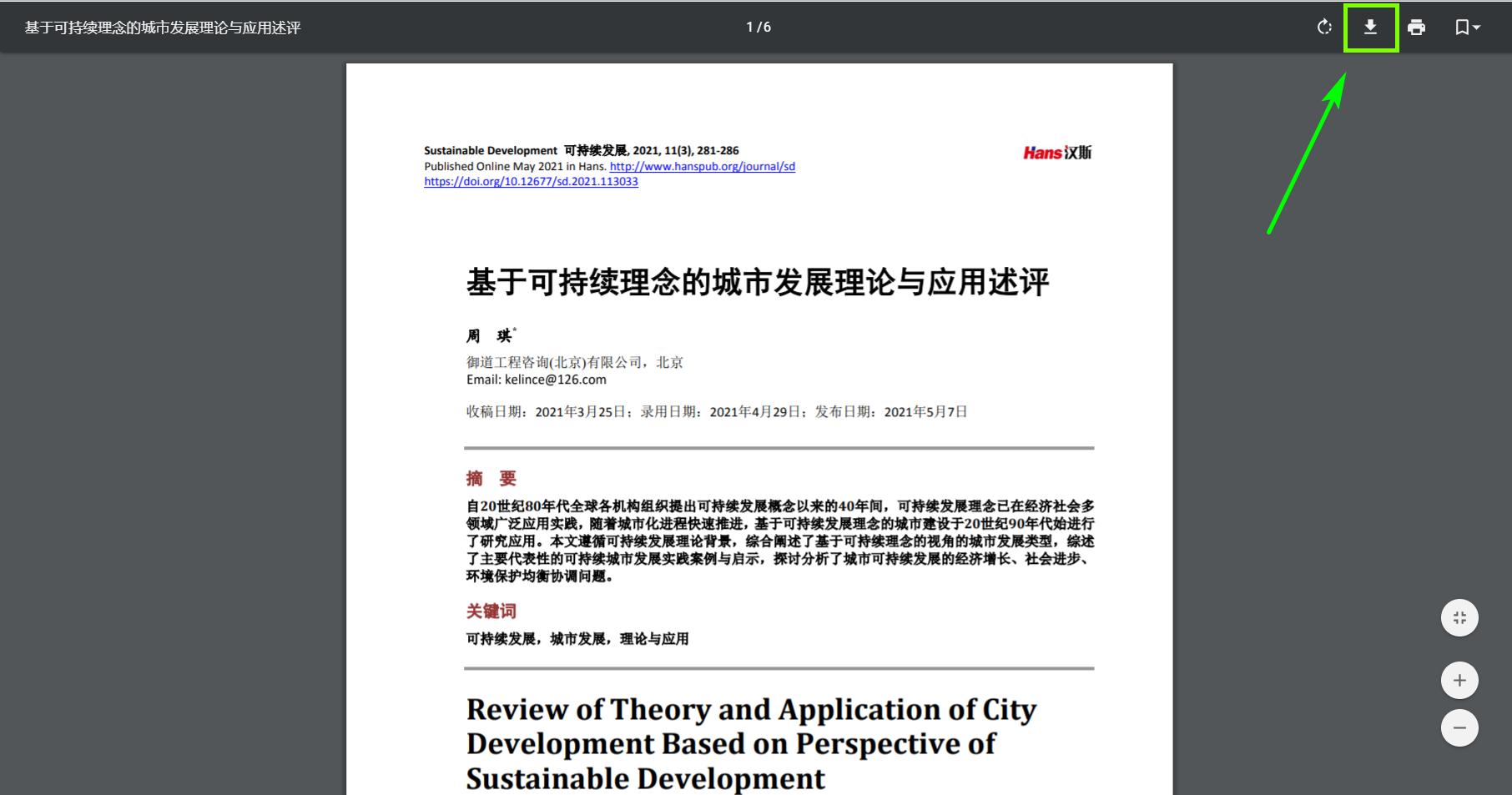
Task: Click the author email kelince@126.com
Action: point(554,380)
